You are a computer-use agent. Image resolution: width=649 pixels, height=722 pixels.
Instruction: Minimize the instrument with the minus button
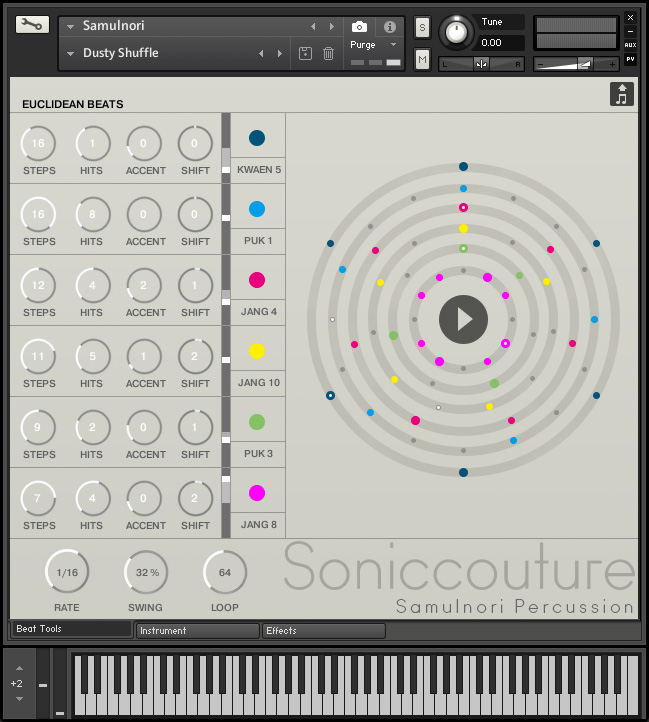[x=630, y=31]
